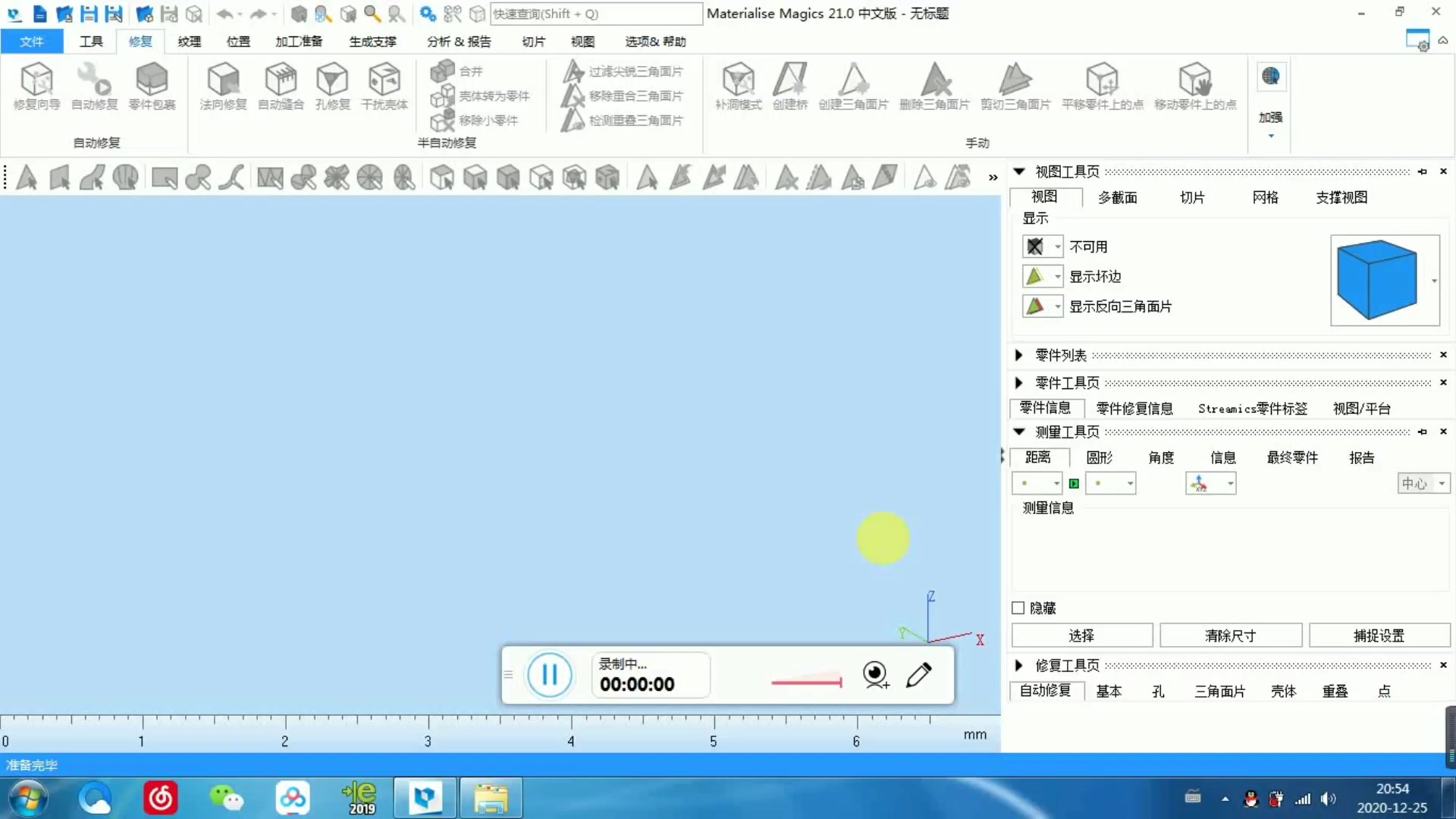
Task: Click the pencil annotate icon in recorder
Action: pos(919,674)
